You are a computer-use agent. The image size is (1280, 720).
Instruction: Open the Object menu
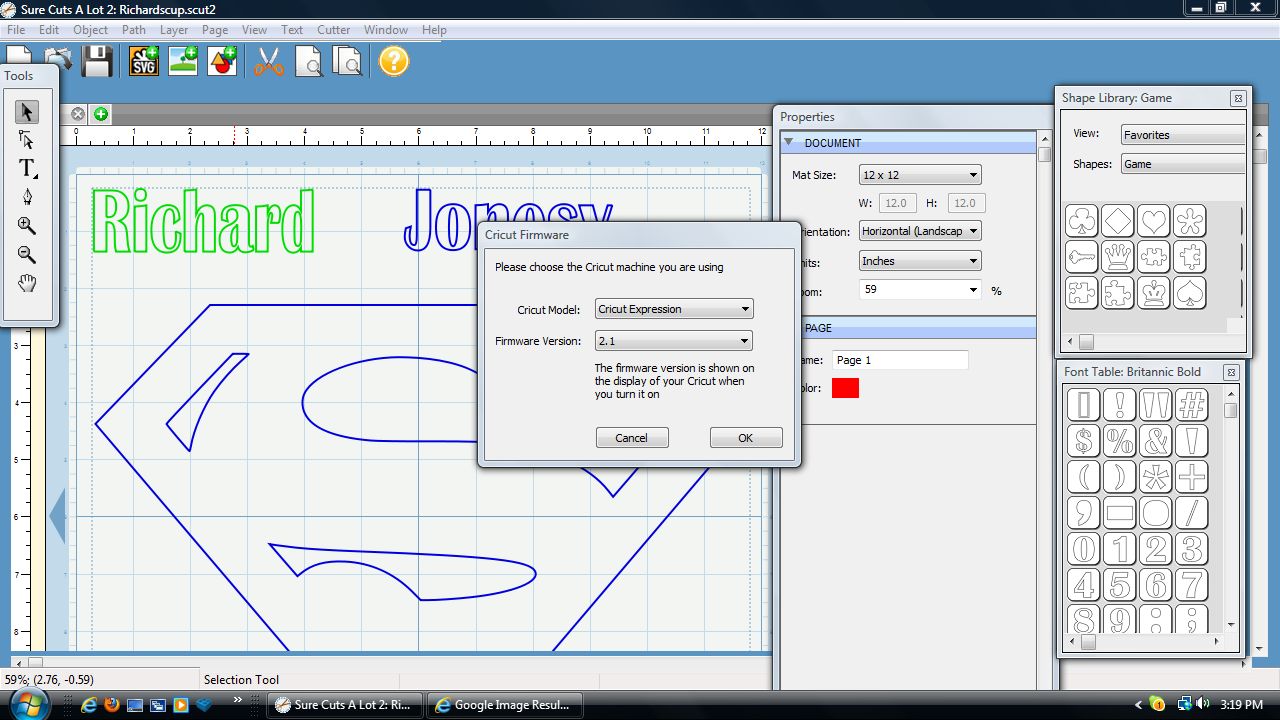click(x=90, y=30)
